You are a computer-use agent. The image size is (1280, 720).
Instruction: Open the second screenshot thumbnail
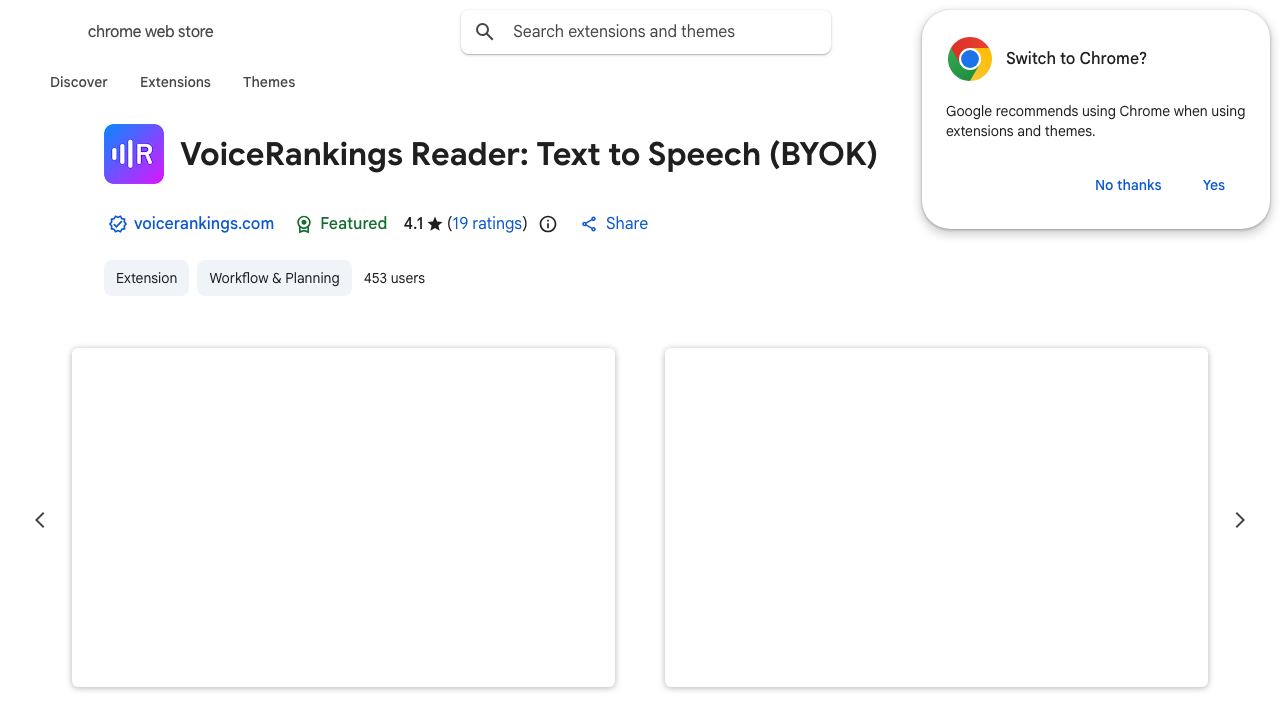936,517
